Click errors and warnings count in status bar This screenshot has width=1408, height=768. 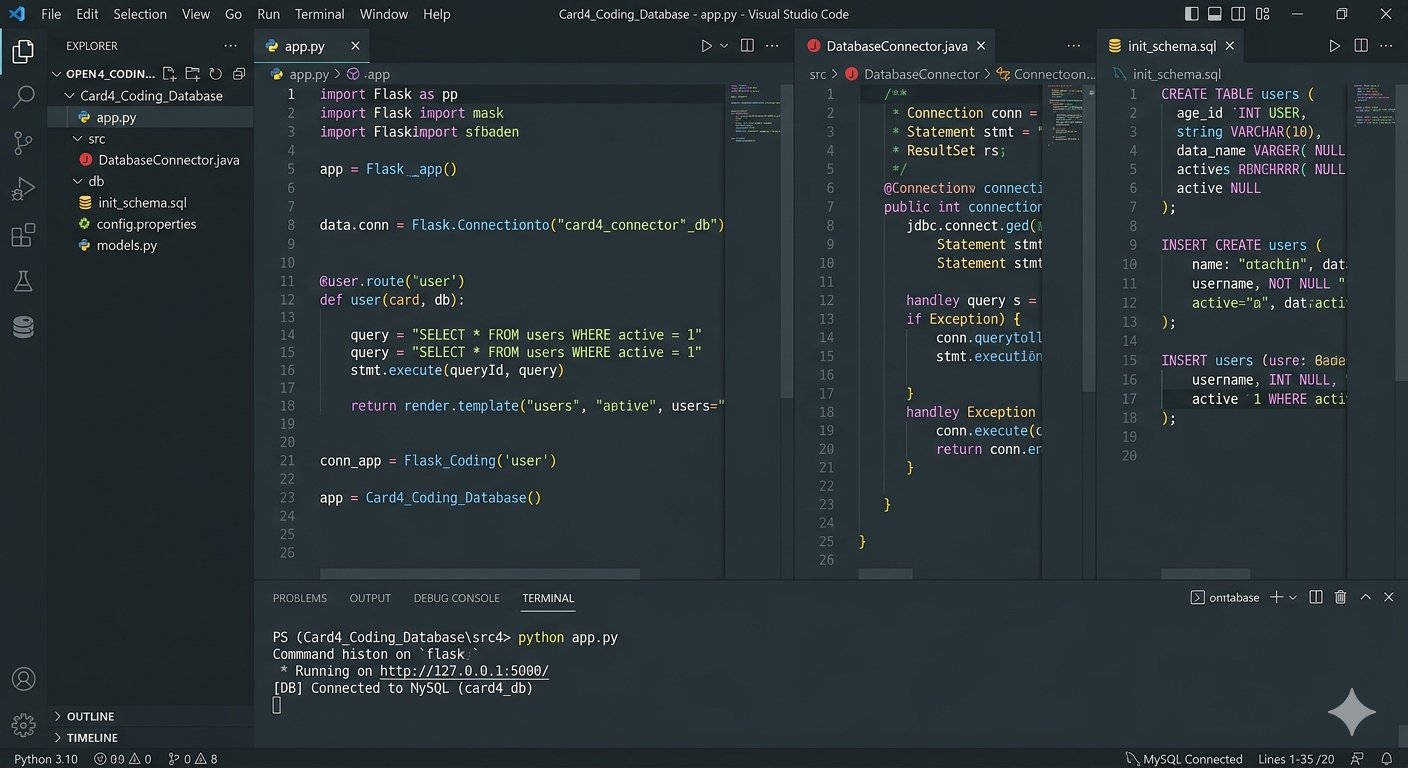(123, 759)
